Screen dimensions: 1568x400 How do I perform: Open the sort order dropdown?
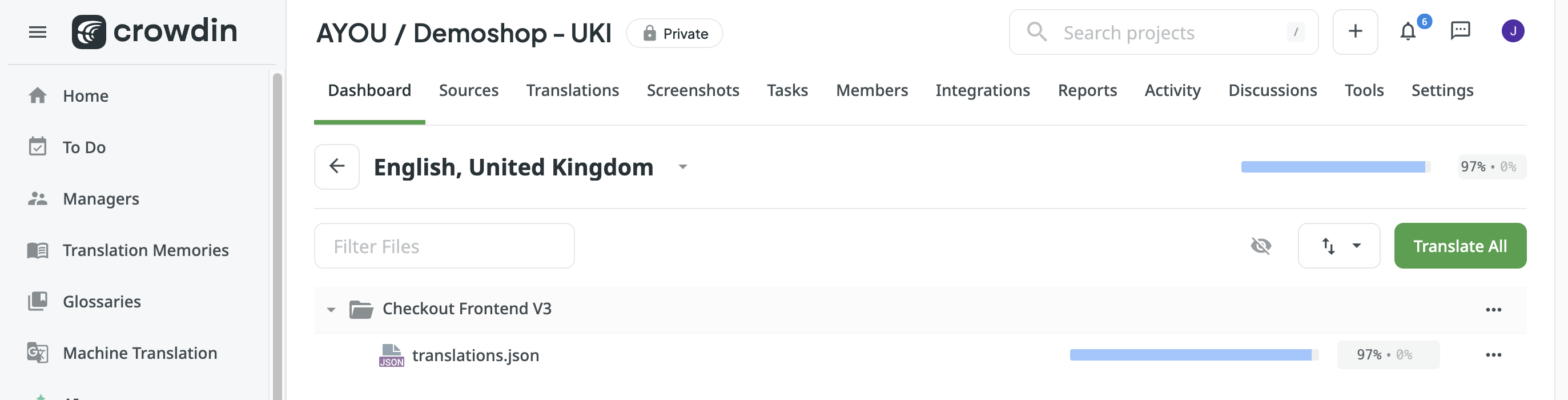click(x=1338, y=246)
